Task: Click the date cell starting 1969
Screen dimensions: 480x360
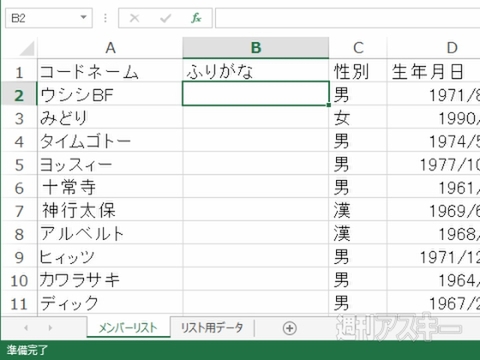Action: click(x=434, y=210)
